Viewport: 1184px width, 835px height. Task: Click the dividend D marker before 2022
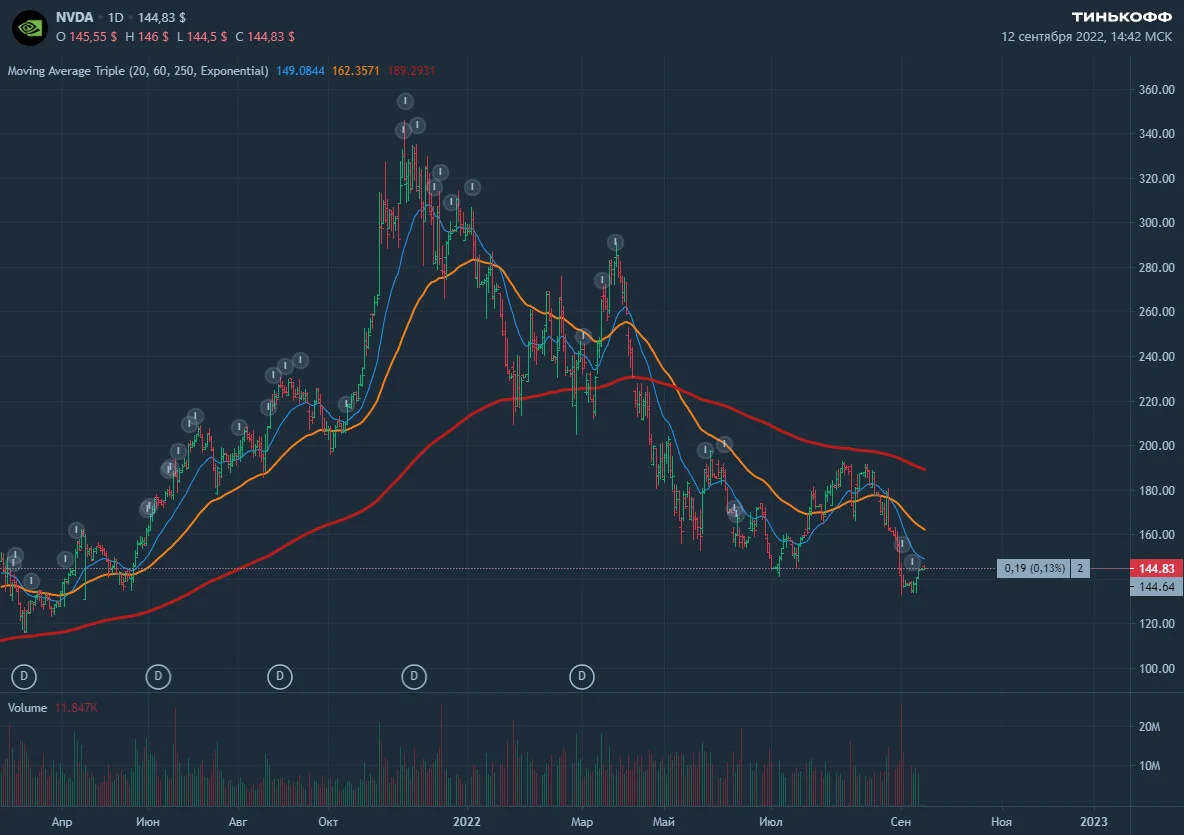point(414,676)
